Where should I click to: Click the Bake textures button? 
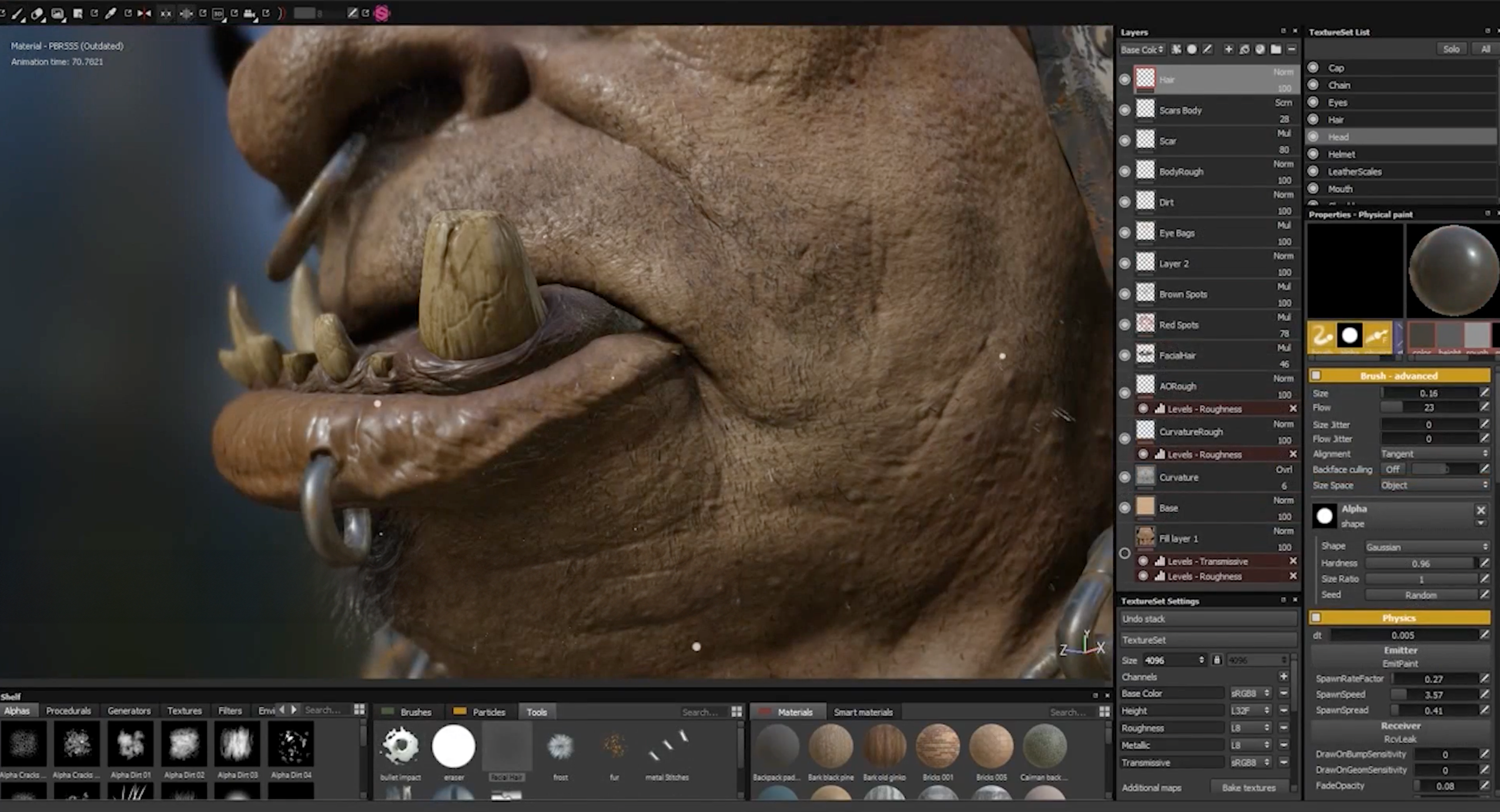coord(1248,788)
